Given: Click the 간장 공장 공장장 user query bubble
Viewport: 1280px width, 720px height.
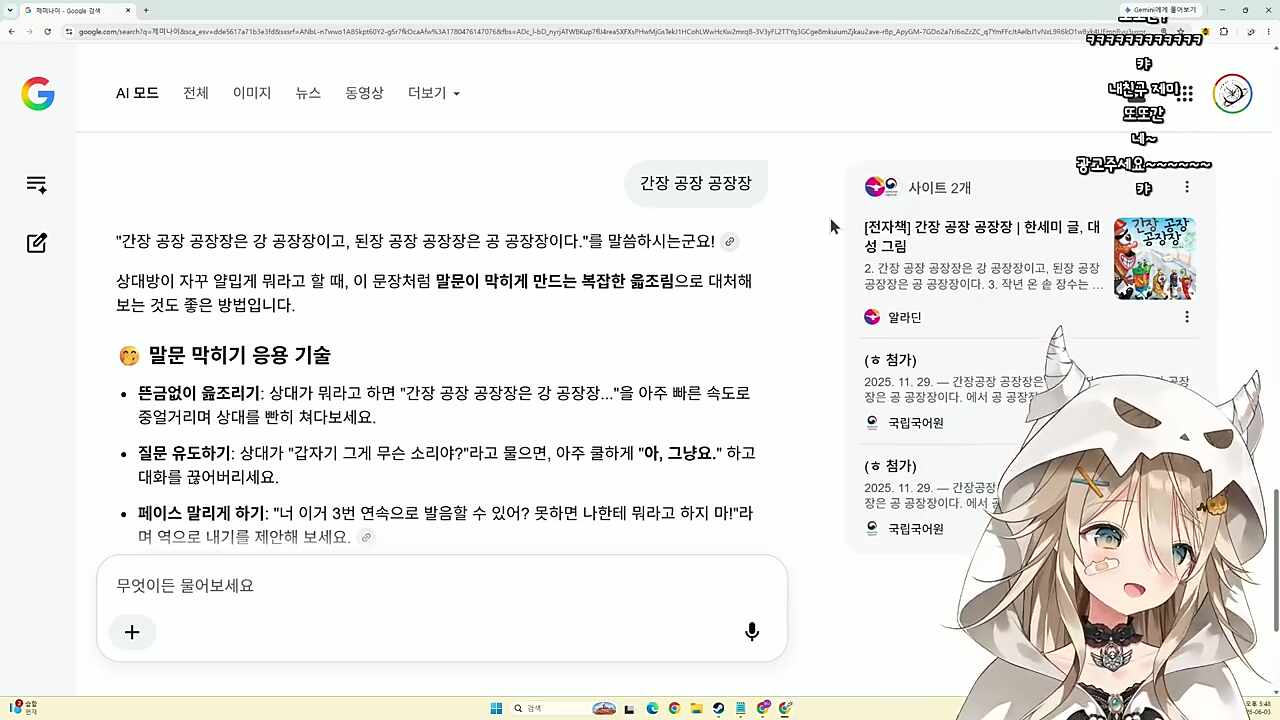Looking at the screenshot, I should [x=696, y=184].
